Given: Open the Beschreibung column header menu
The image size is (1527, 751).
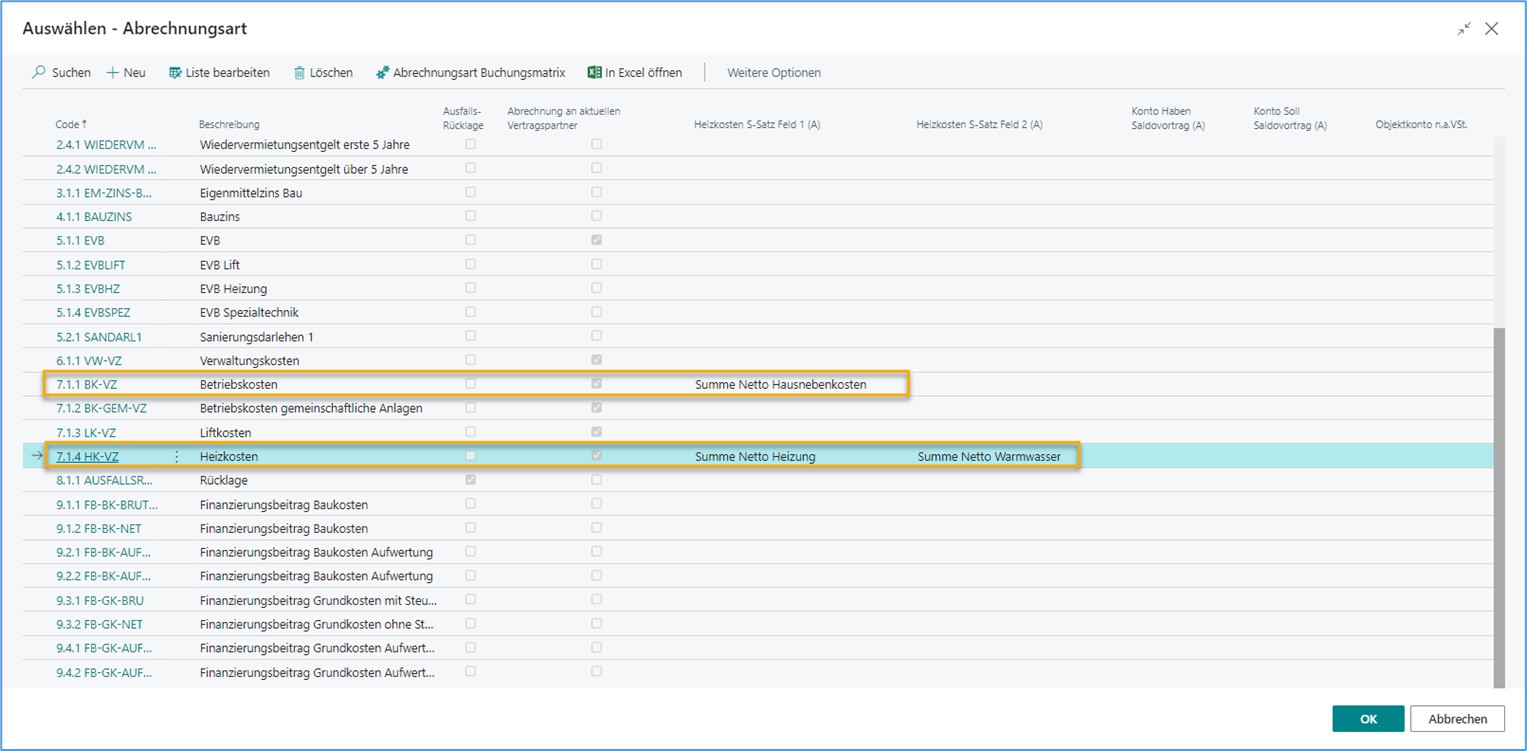Looking at the screenshot, I should point(229,125).
